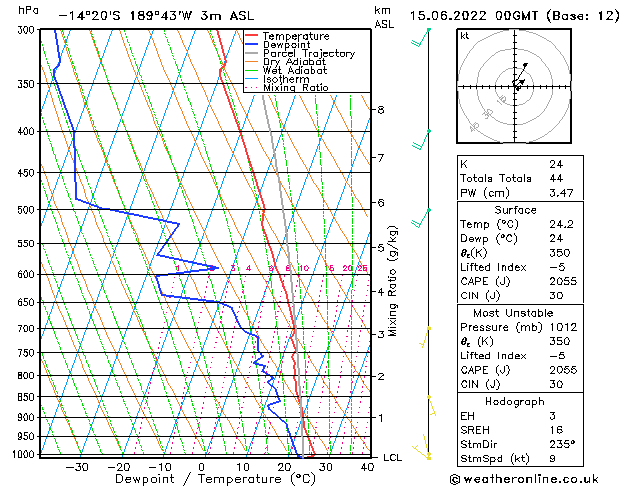Click the Surface CAPE value 2055

pos(563,281)
